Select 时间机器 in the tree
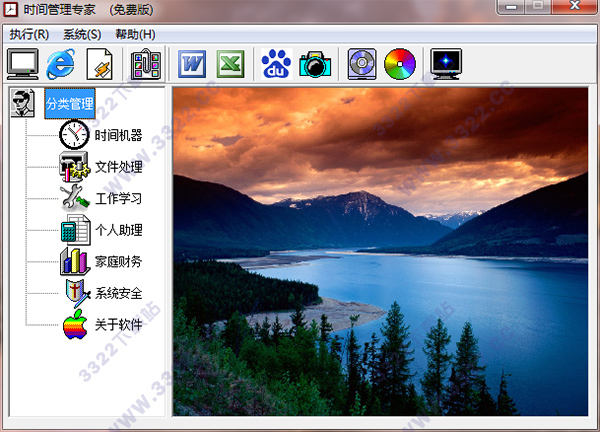This screenshot has height=432, width=600. (x=118, y=135)
